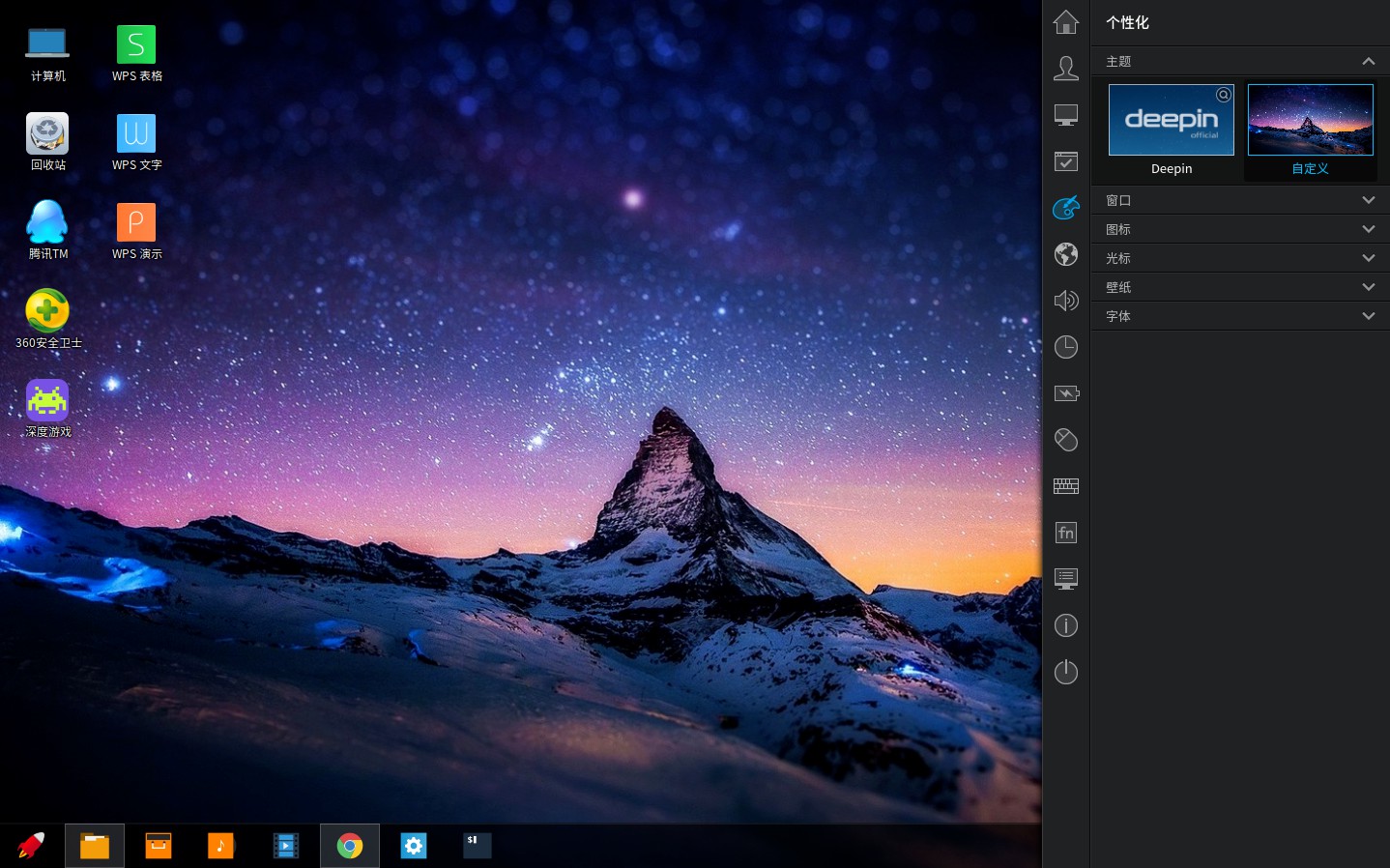The width and height of the screenshot is (1390, 868).
Task: Expand the 壁纸 section
Action: [x=1369, y=287]
